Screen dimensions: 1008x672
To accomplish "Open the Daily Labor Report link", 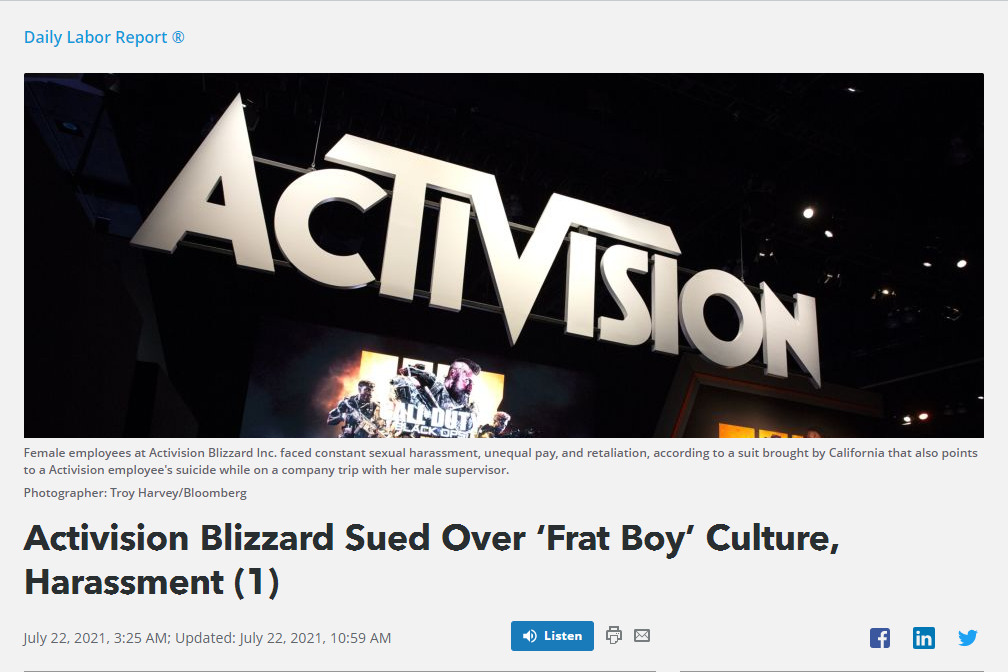I will (104, 37).
